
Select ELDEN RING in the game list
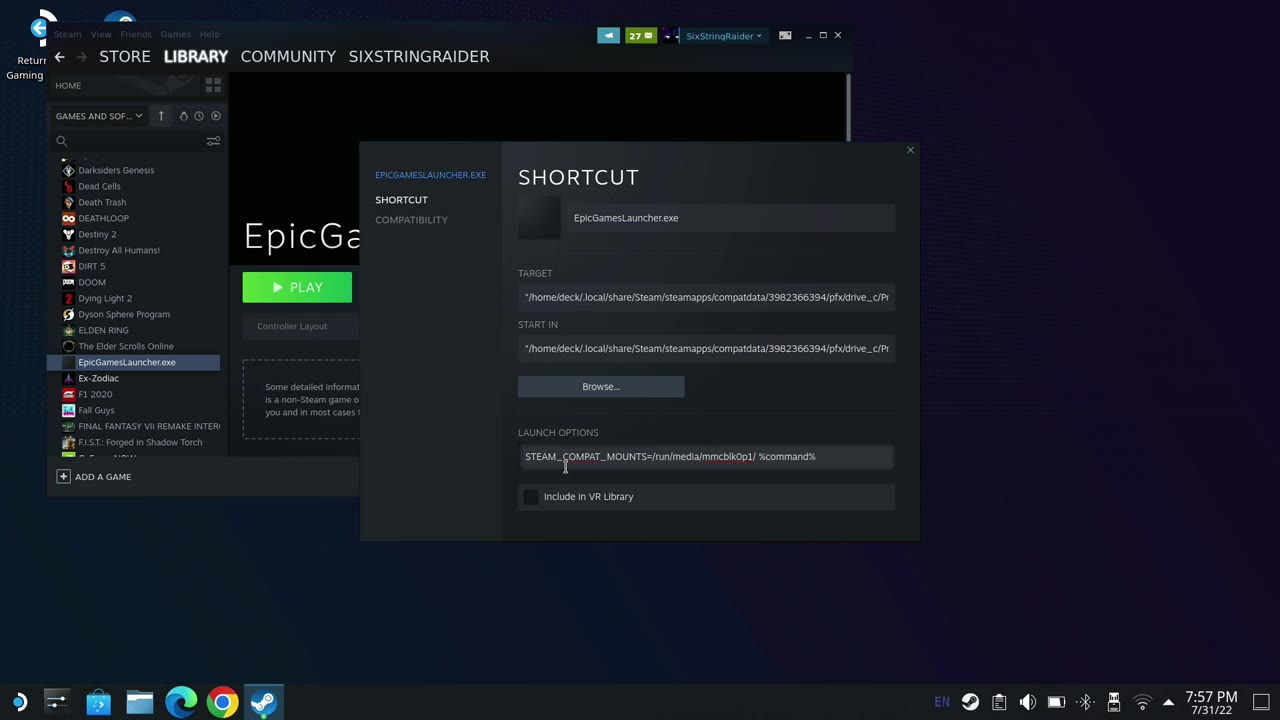tap(103, 330)
